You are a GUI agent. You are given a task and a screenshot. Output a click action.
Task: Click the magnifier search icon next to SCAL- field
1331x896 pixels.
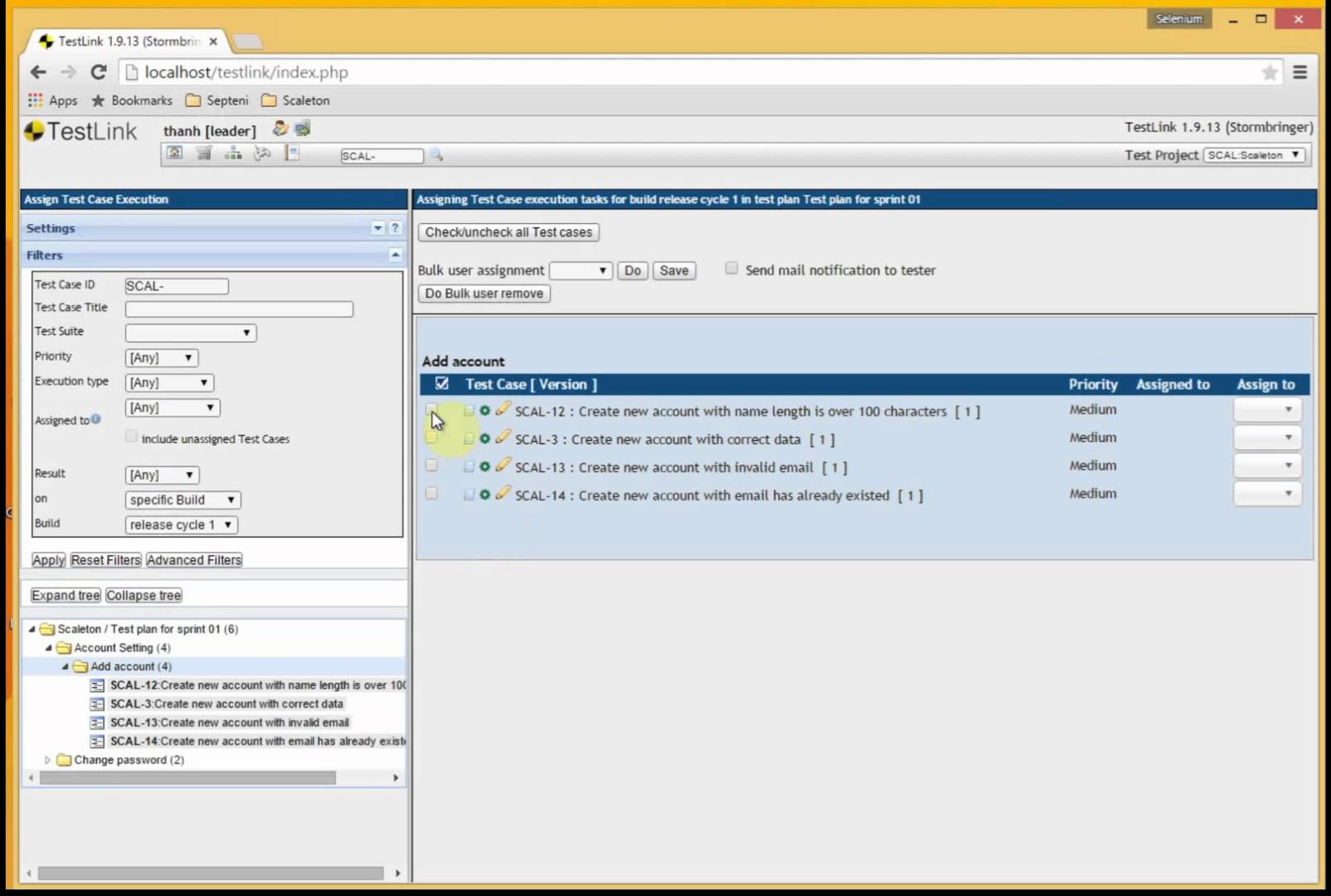tap(436, 155)
